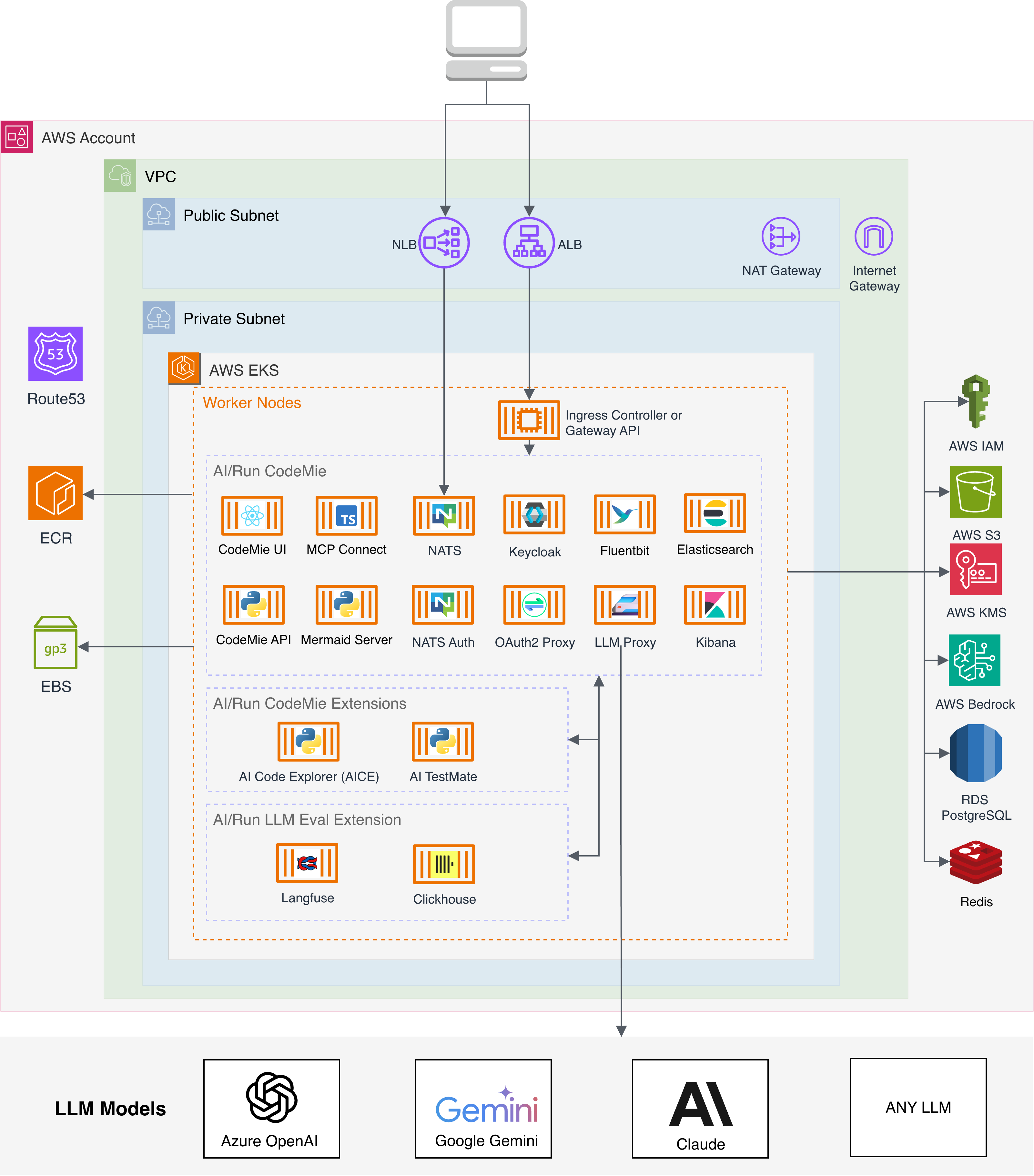The width and height of the screenshot is (1034, 1176).
Task: Select the NAT Gateway icon
Action: click(781, 236)
